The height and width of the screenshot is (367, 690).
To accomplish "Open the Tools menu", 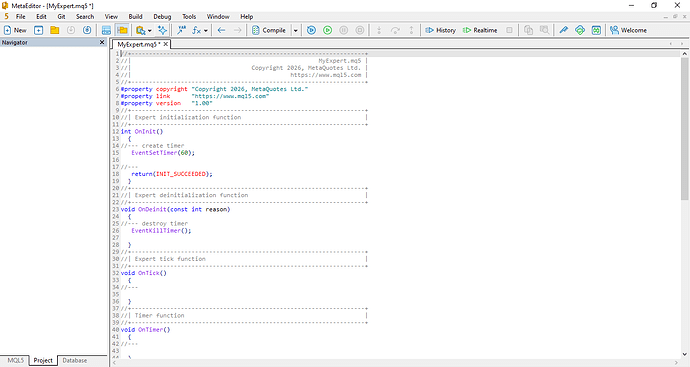I will coord(189,16).
